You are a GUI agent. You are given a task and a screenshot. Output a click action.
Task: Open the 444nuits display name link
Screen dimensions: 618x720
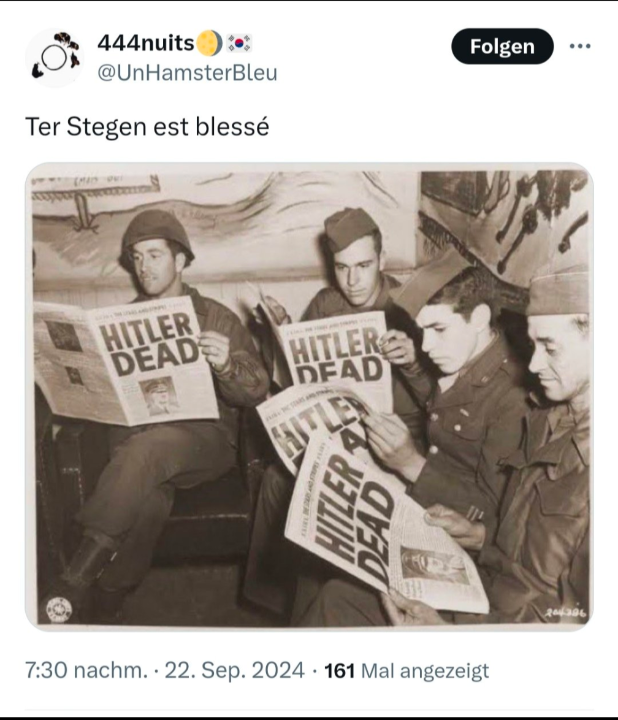coord(146,43)
